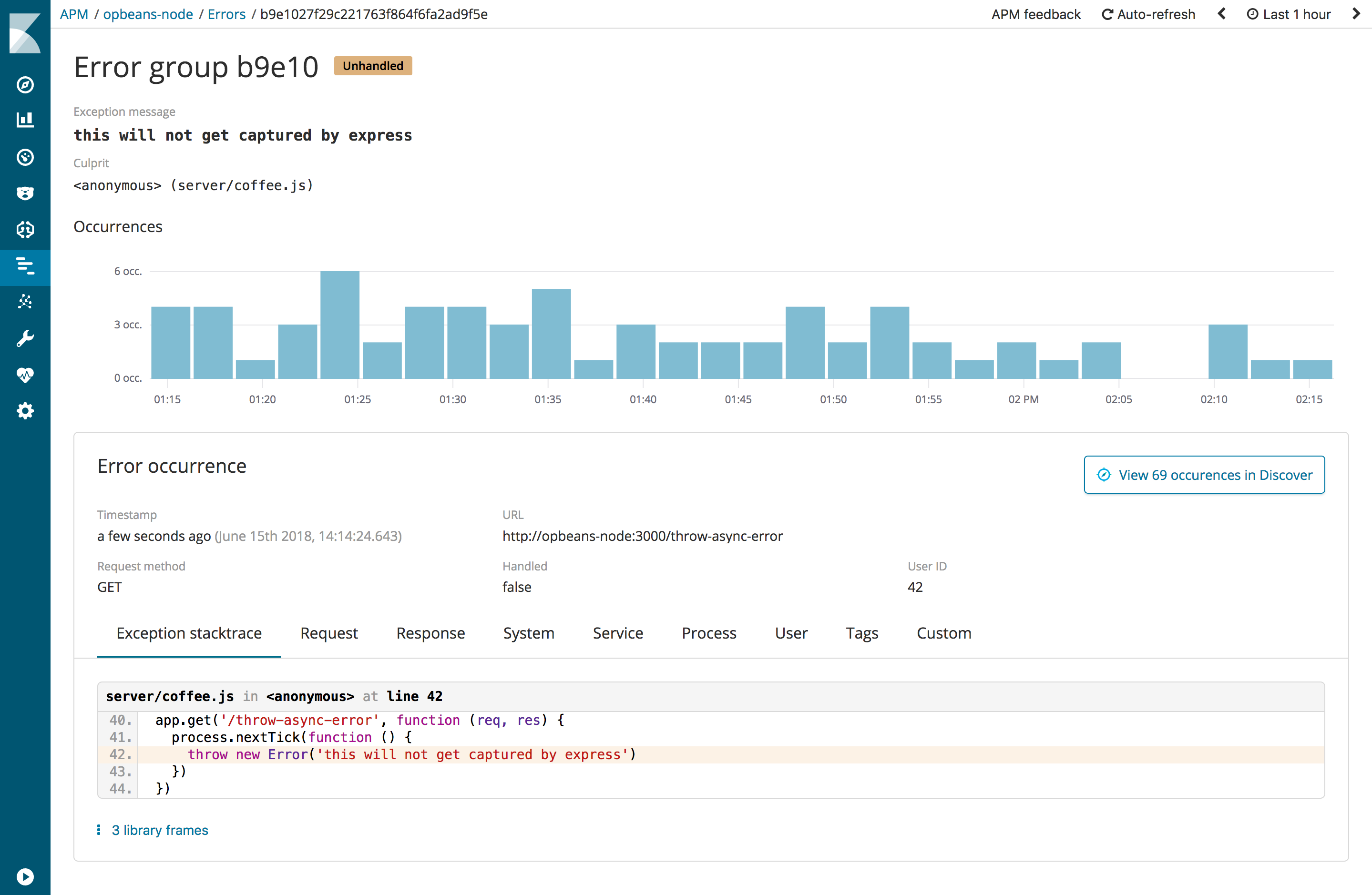1372x895 pixels.
Task: Open Monitoring heartbeat icon in sidebar
Action: [x=25, y=375]
